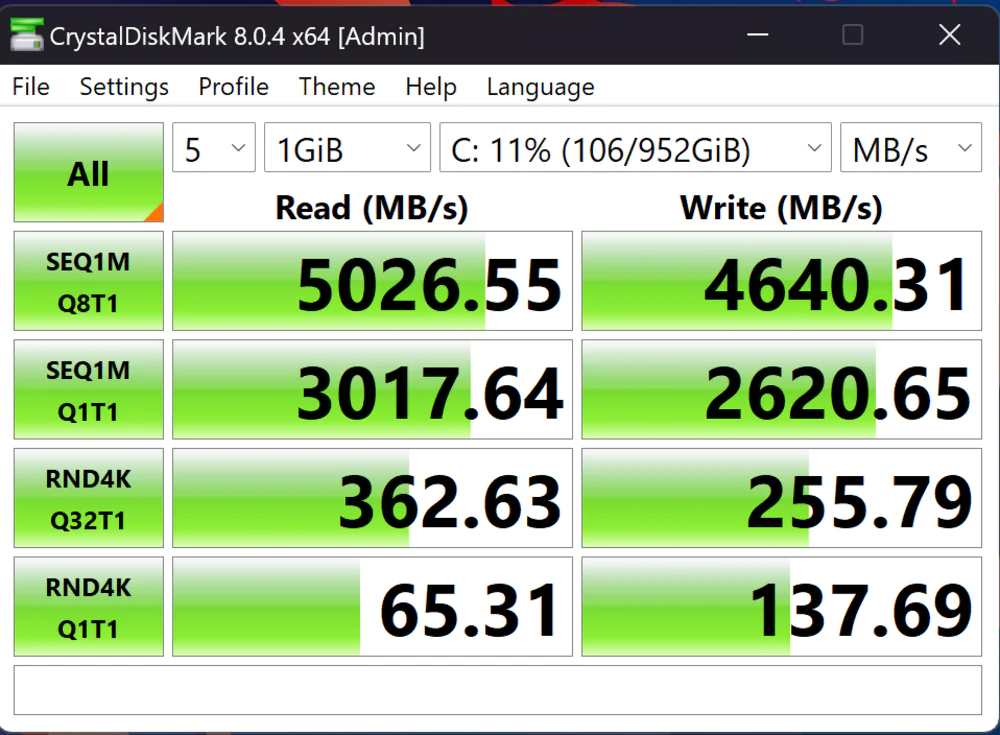Run the SEQ1M Q1T1 benchmark
The image size is (1000, 735).
tap(89, 389)
